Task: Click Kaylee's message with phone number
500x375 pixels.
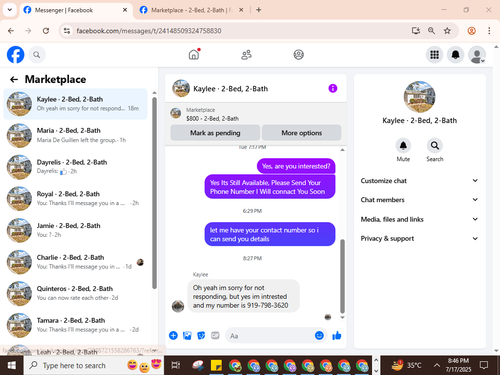Action: point(243,296)
